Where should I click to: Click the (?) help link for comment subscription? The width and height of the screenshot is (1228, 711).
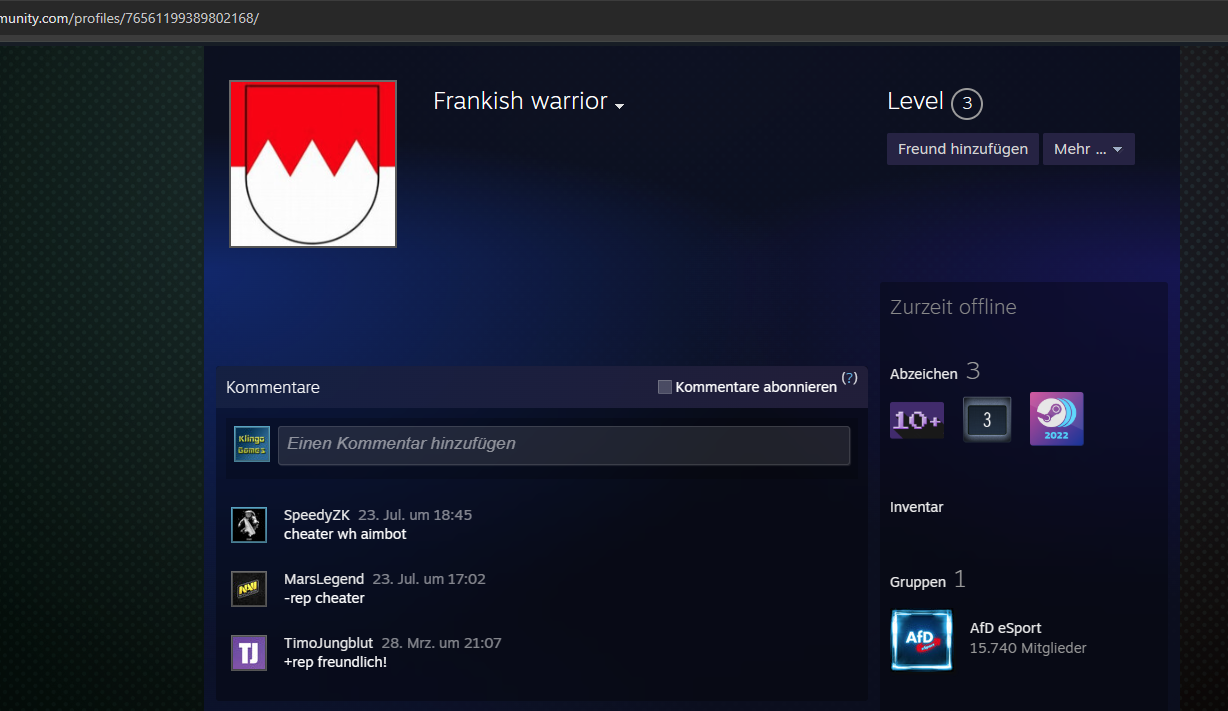[849, 378]
